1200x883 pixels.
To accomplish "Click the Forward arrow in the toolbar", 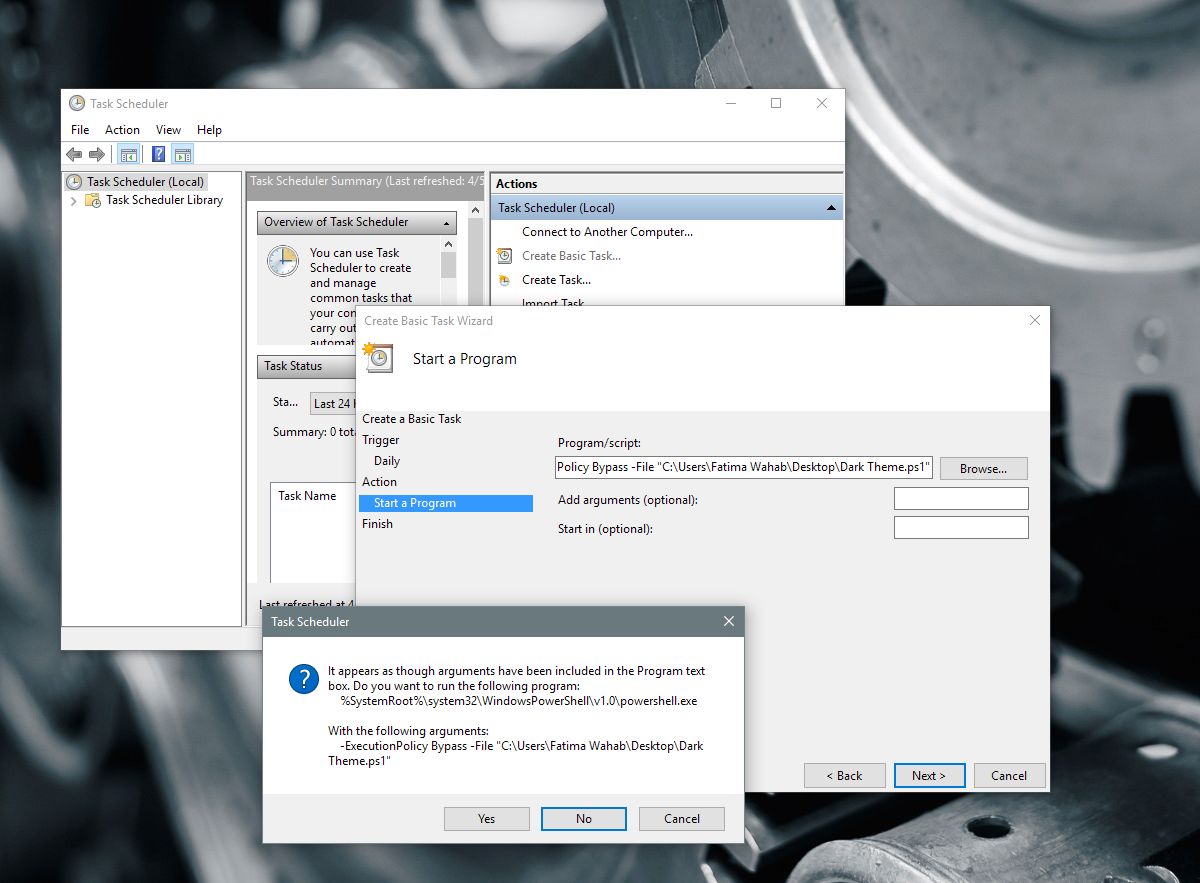I will [97, 154].
